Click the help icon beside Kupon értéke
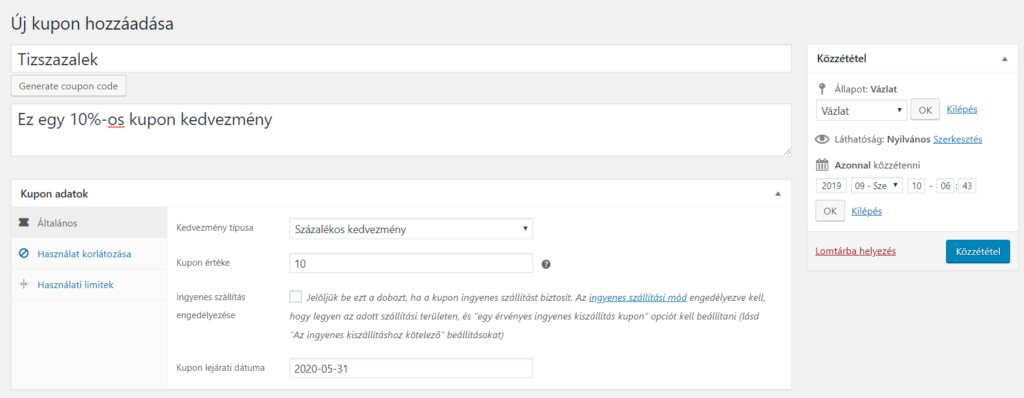This screenshot has height=398, width=1024. pos(547,264)
